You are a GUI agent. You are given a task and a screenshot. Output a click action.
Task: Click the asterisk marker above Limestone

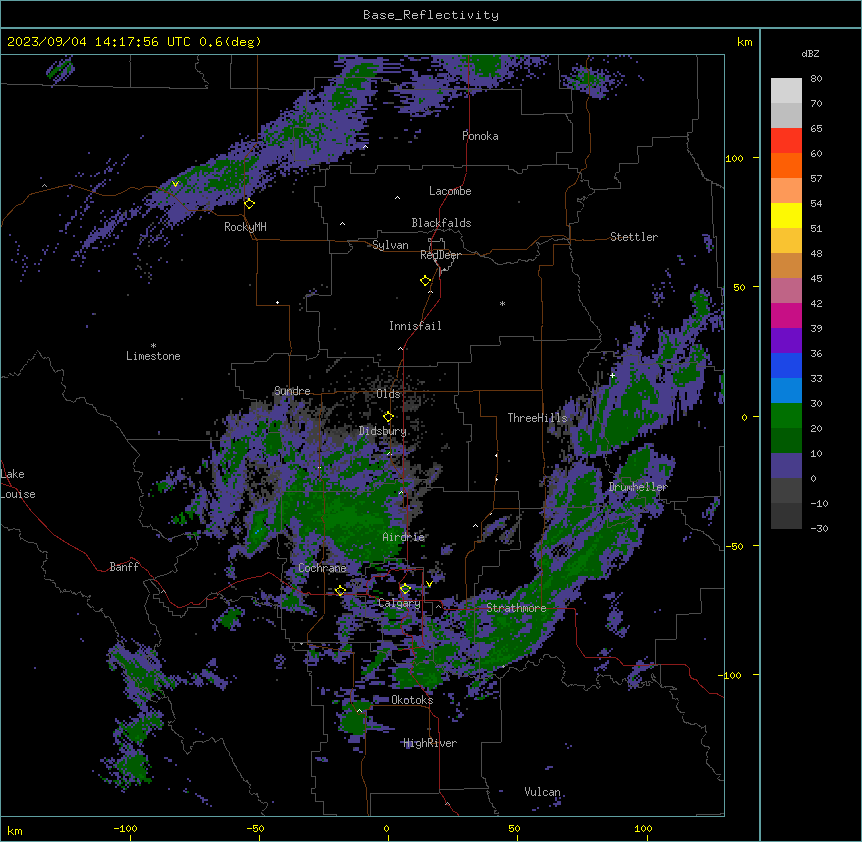(153, 346)
